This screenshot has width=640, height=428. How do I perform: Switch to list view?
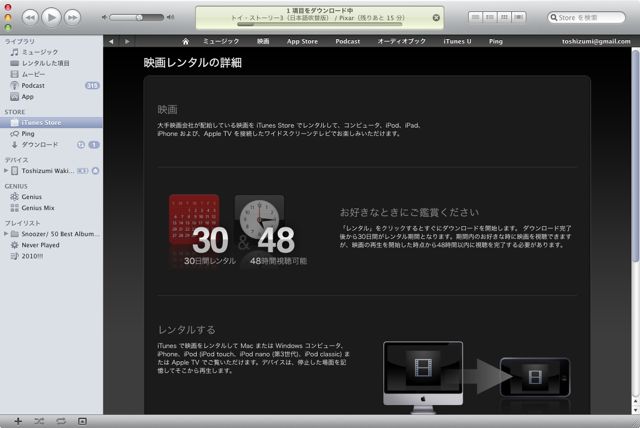[475, 17]
